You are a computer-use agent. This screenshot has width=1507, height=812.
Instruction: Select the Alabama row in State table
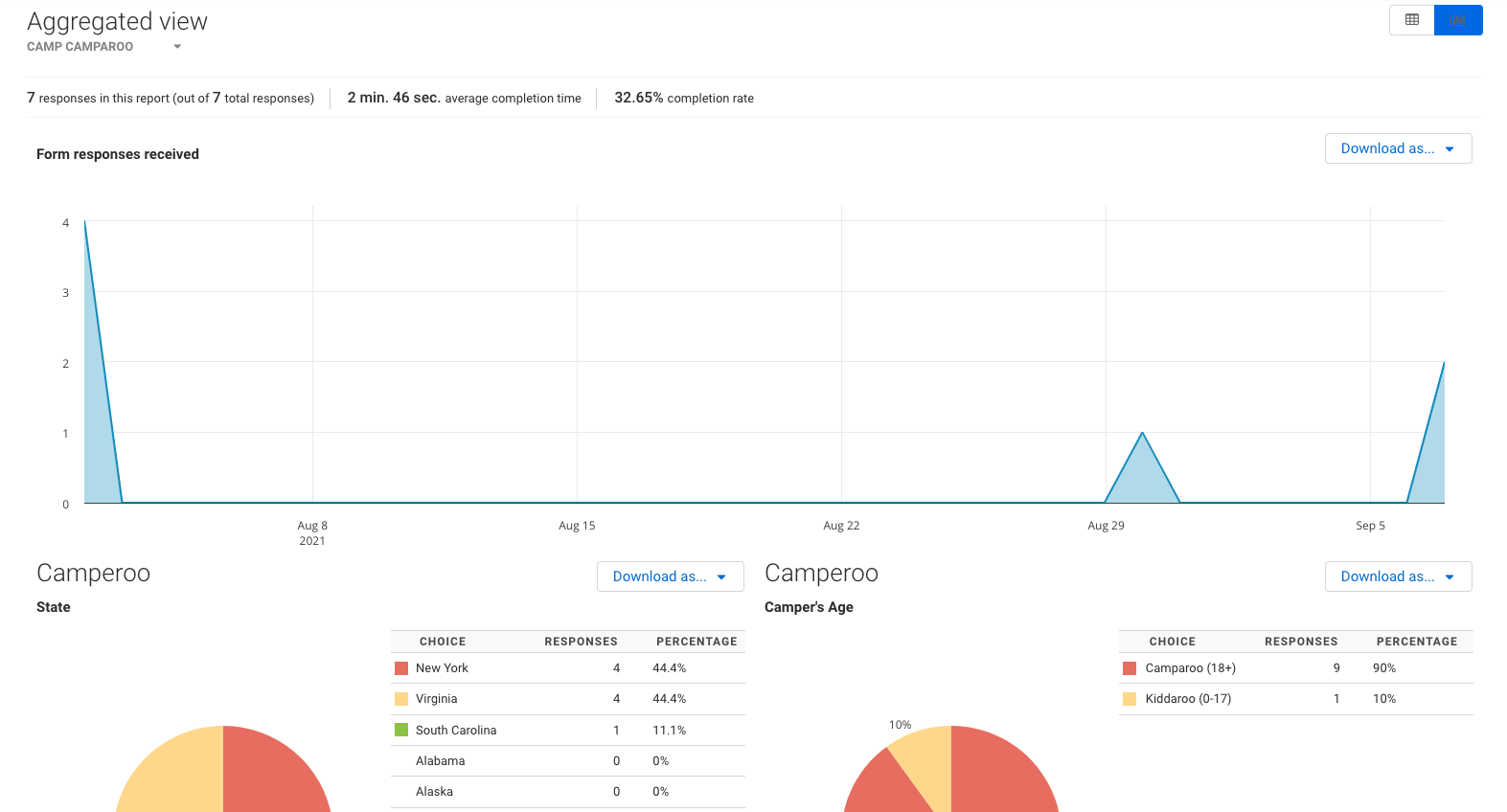click(x=568, y=761)
